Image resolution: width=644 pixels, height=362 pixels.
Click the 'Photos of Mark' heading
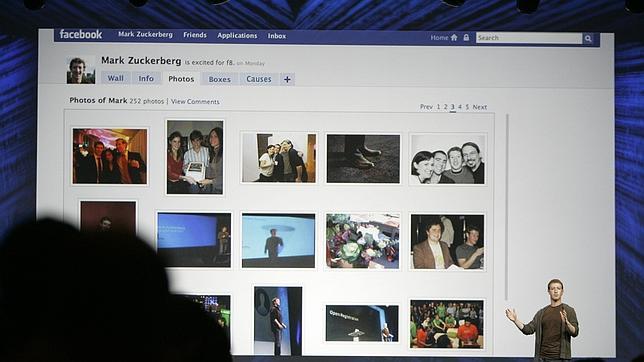98,100
